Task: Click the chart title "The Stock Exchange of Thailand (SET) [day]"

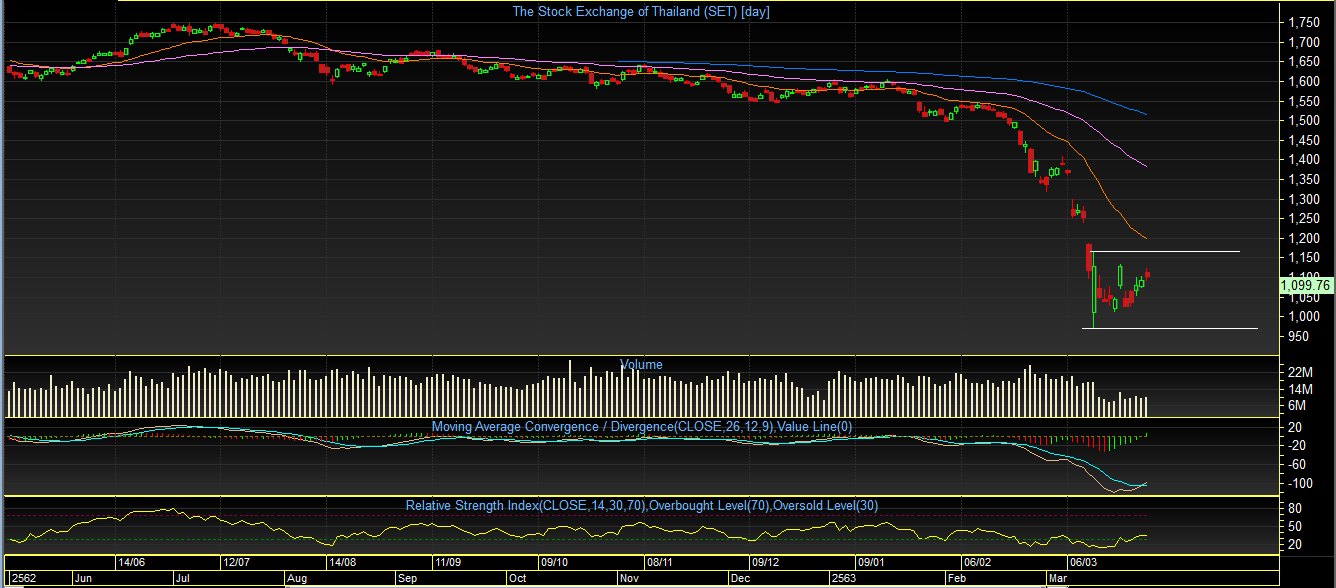Action: click(641, 12)
